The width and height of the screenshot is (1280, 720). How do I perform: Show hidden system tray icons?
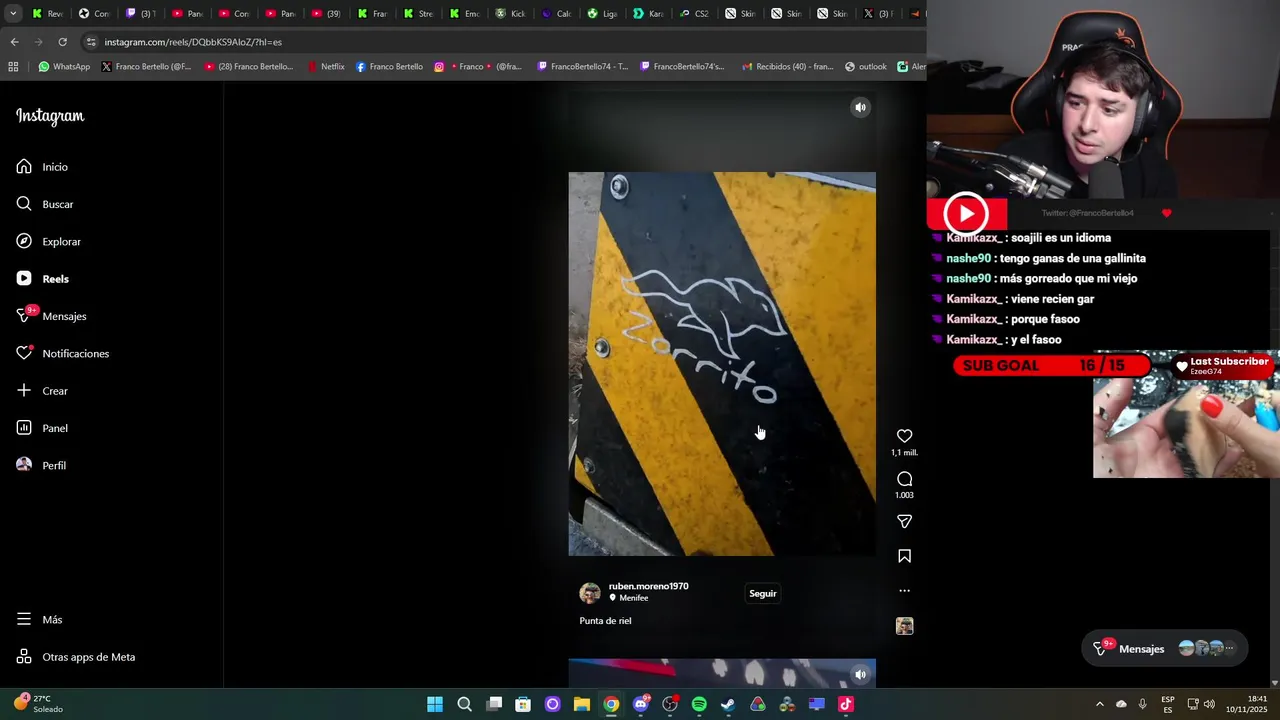click(x=1099, y=704)
